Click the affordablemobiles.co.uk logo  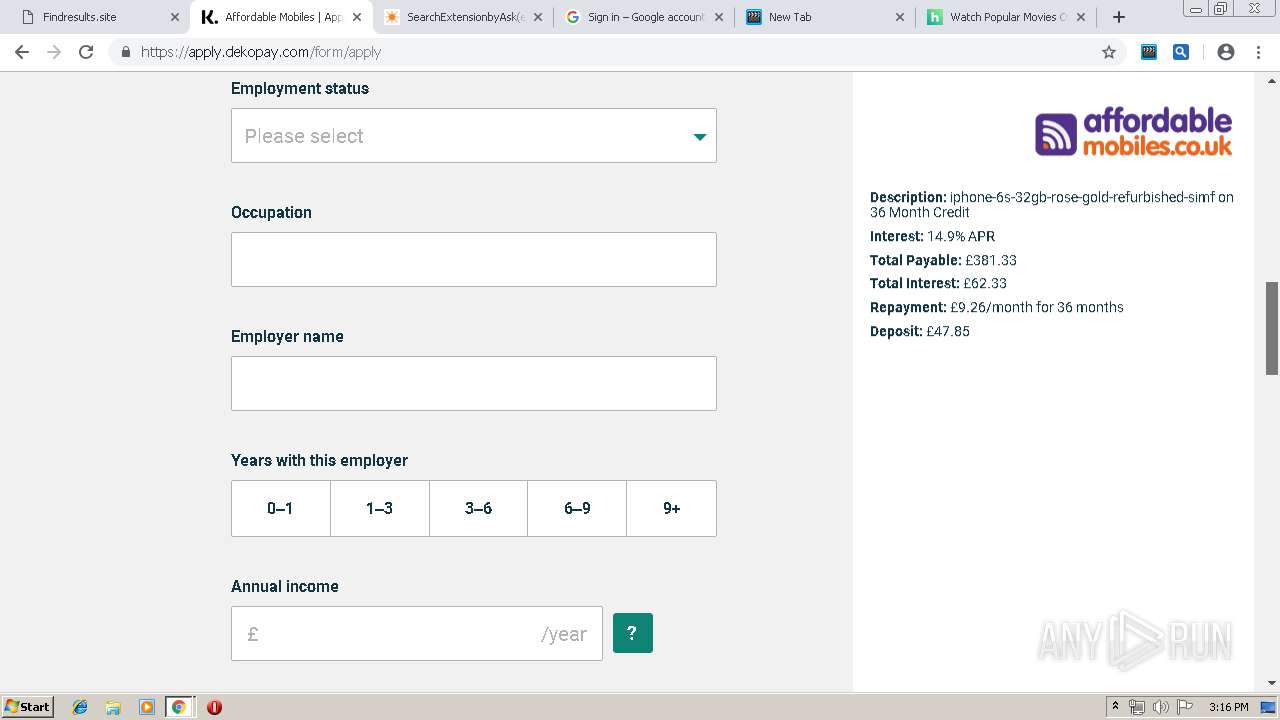pos(1133,133)
